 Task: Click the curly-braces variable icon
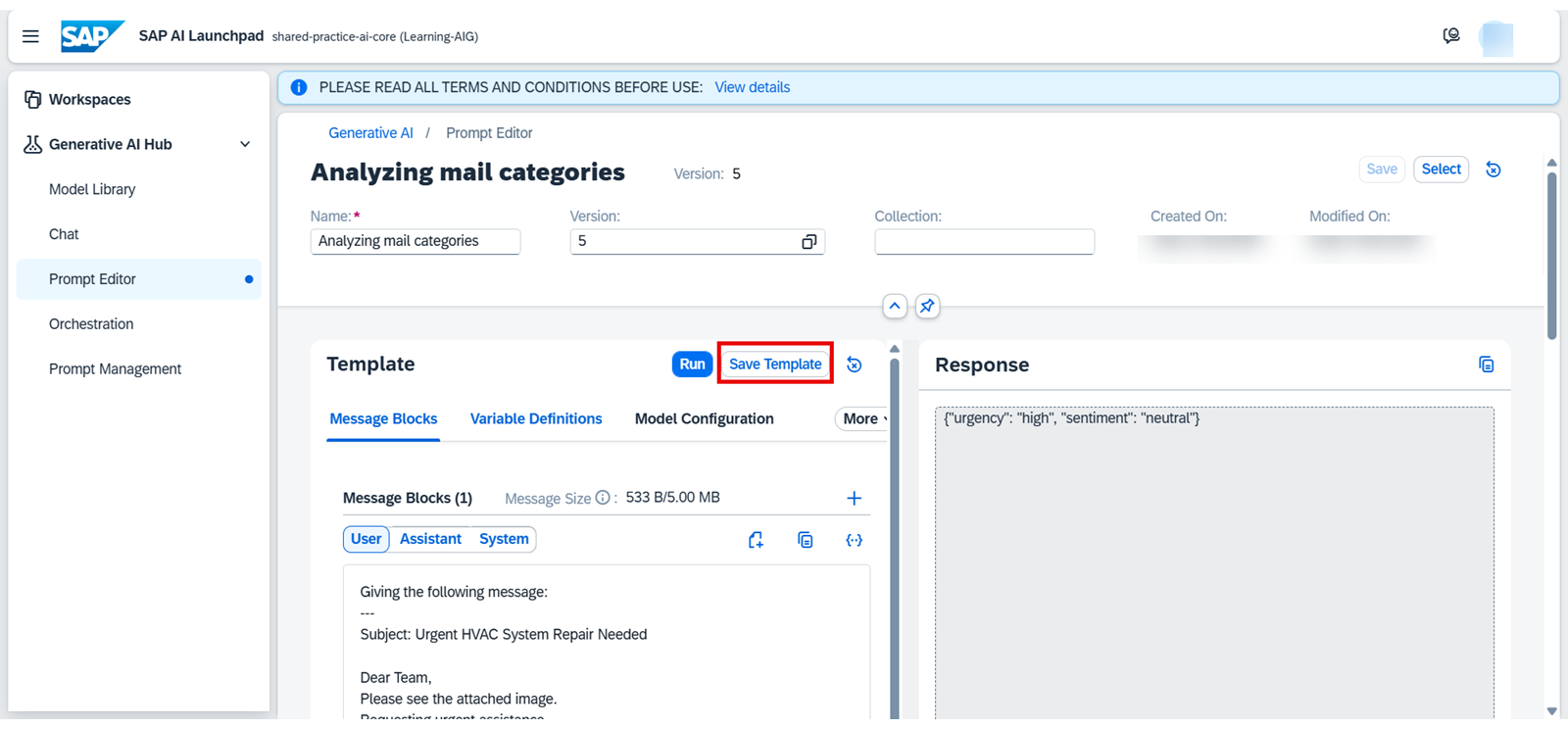tap(855, 540)
